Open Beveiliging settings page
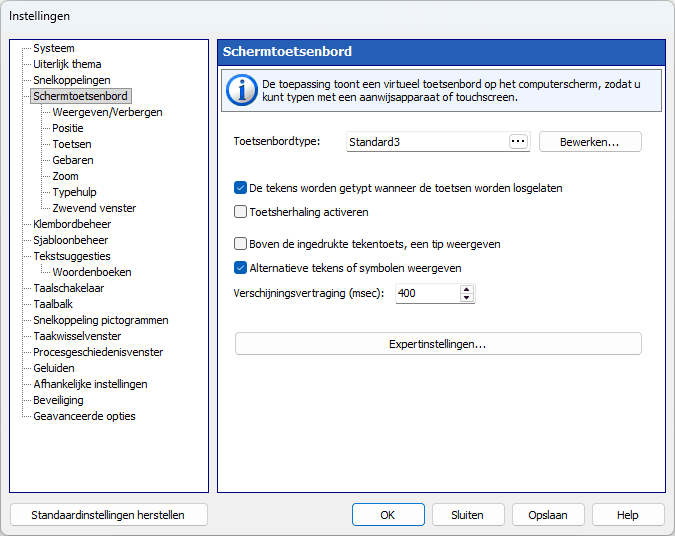675x536 pixels. (x=58, y=400)
